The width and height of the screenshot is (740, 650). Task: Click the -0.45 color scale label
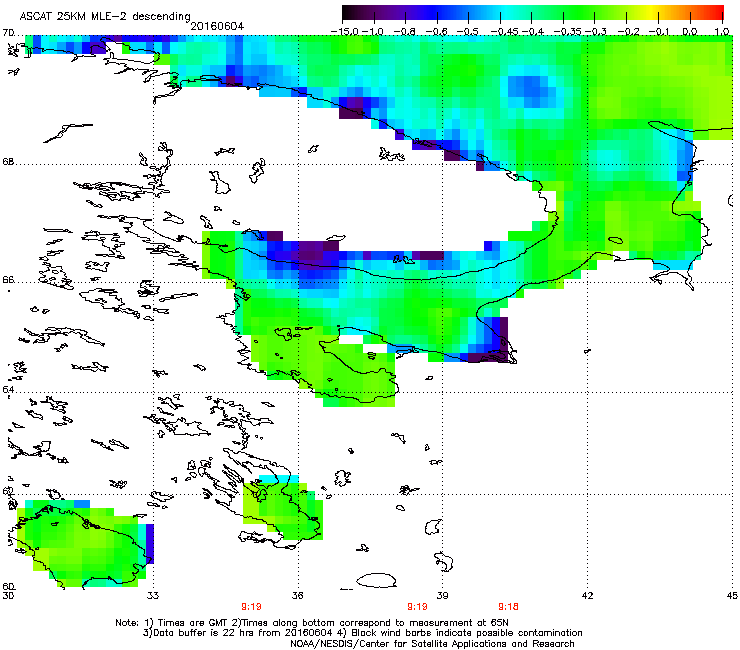[504, 32]
